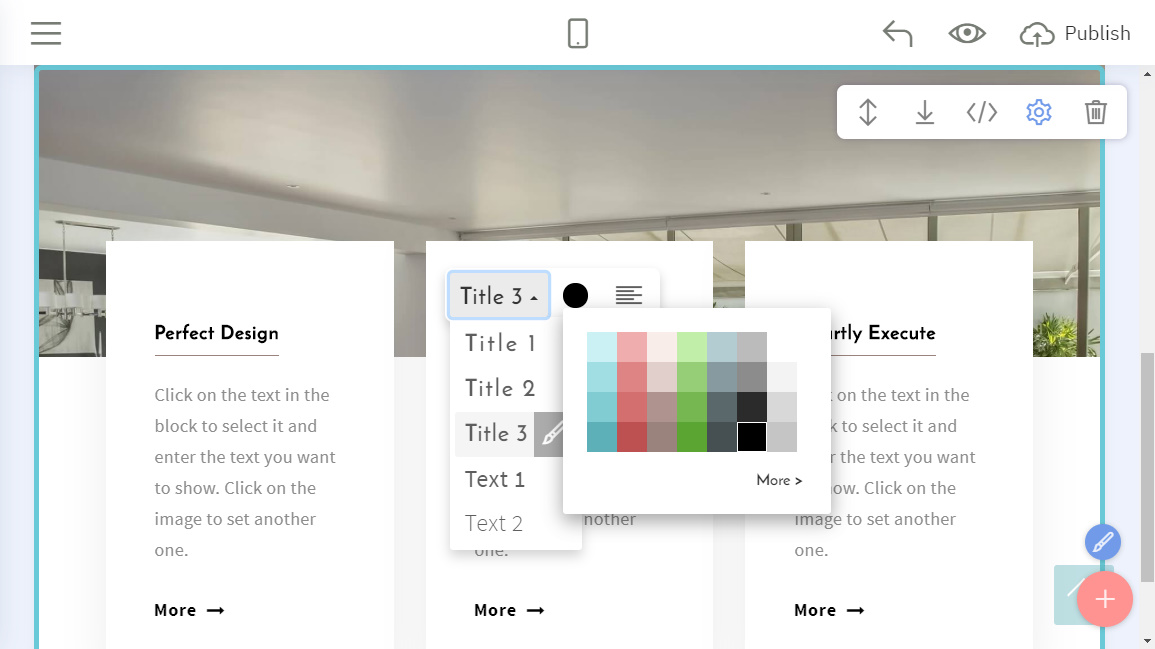Toggle preview with the eye icon
The width and height of the screenshot is (1155, 649).
click(966, 33)
